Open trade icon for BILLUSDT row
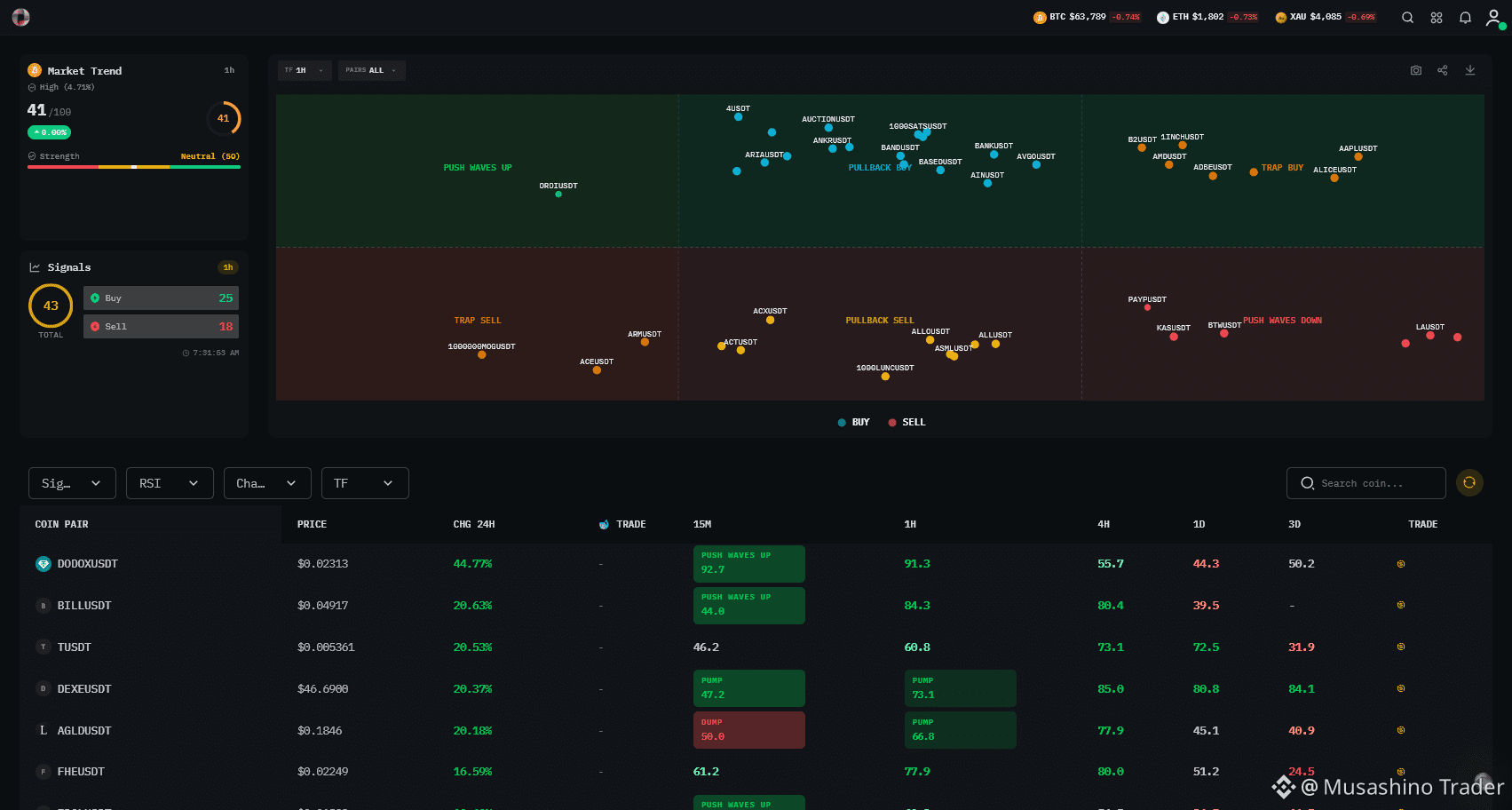Image resolution: width=1512 pixels, height=810 pixels. (x=1401, y=605)
